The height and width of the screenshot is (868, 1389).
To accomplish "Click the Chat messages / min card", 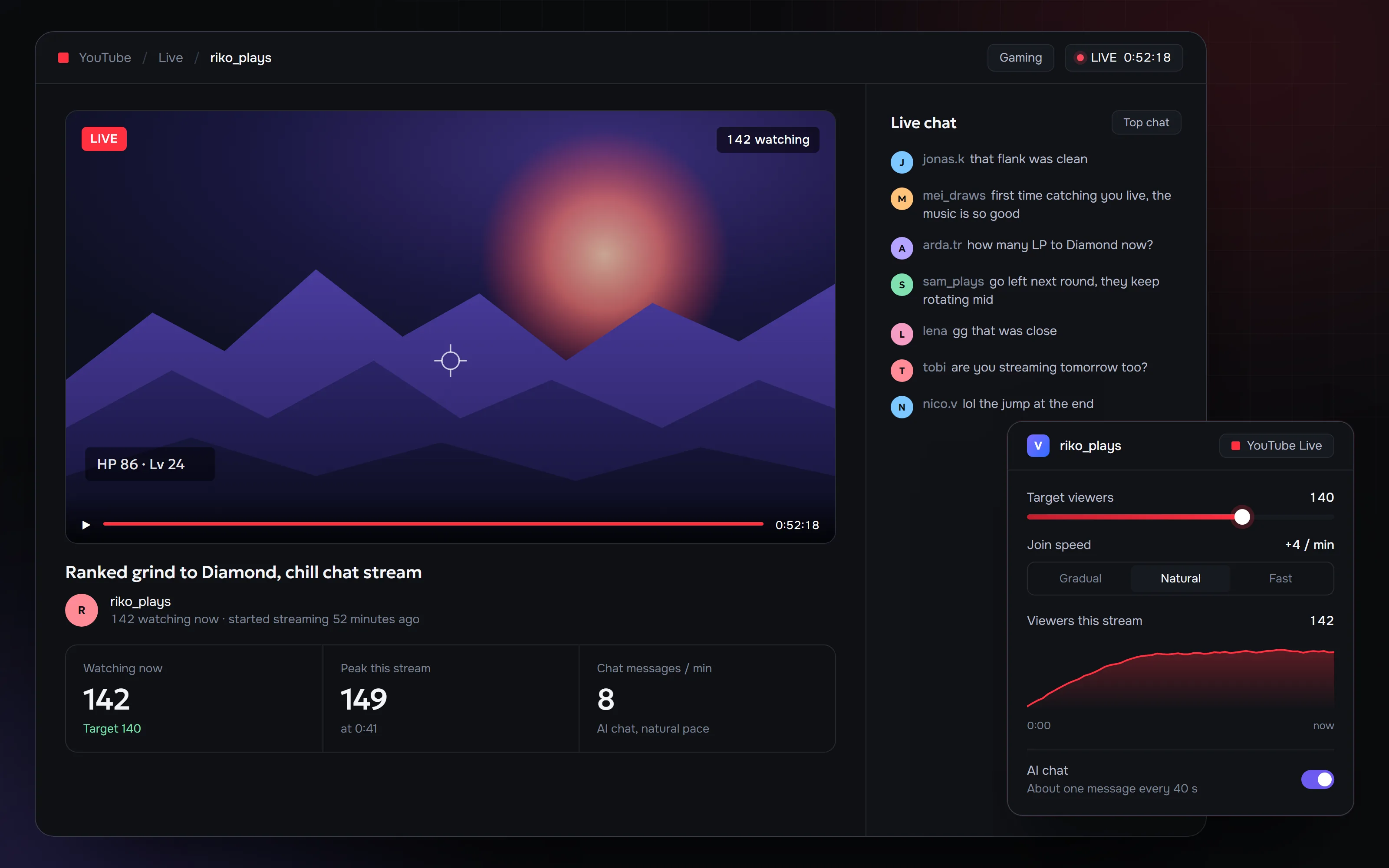I will [x=707, y=698].
